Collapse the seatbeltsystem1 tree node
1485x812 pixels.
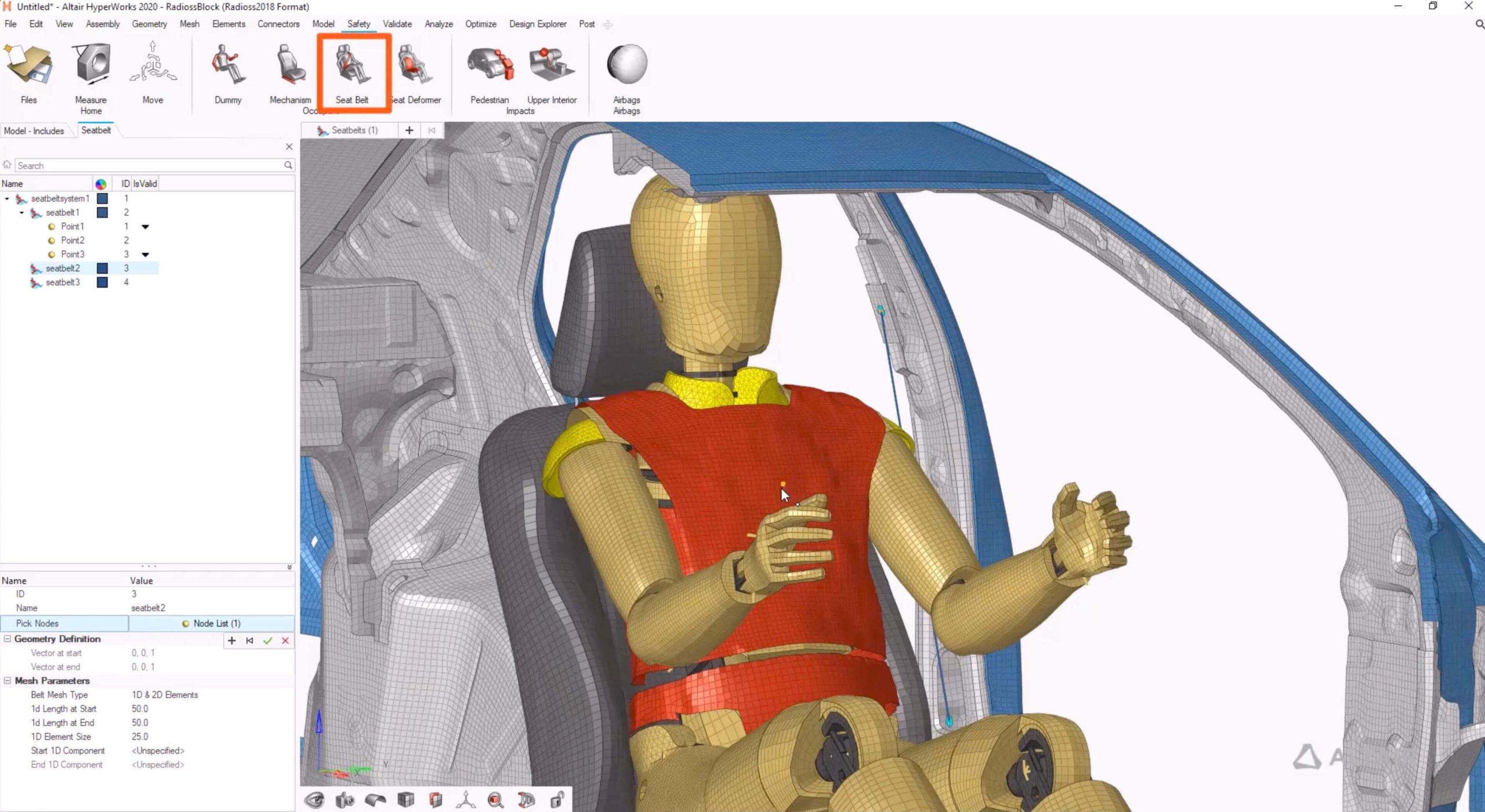[7, 198]
